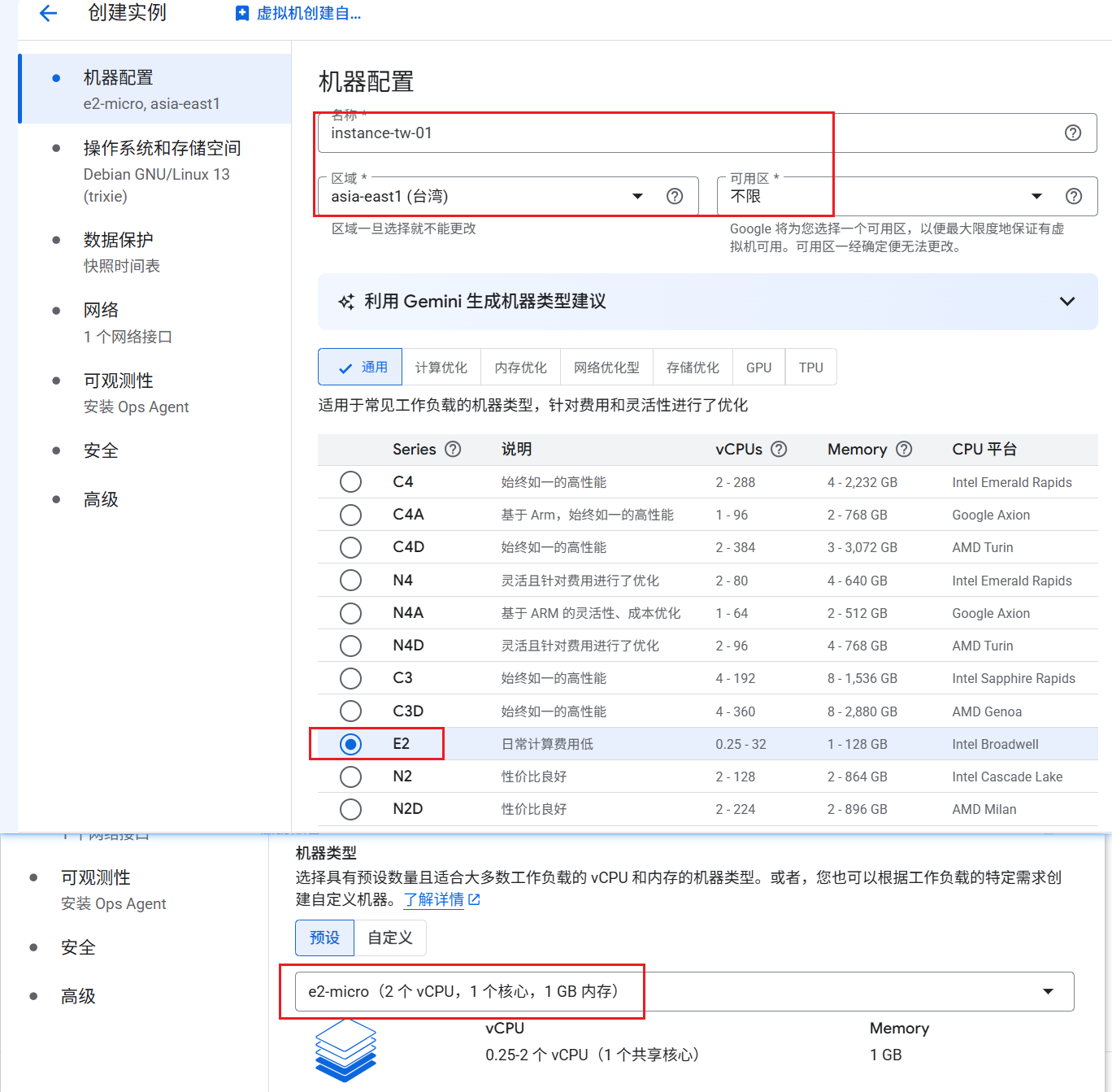Click the AMD Genoa platform cell

987,711
